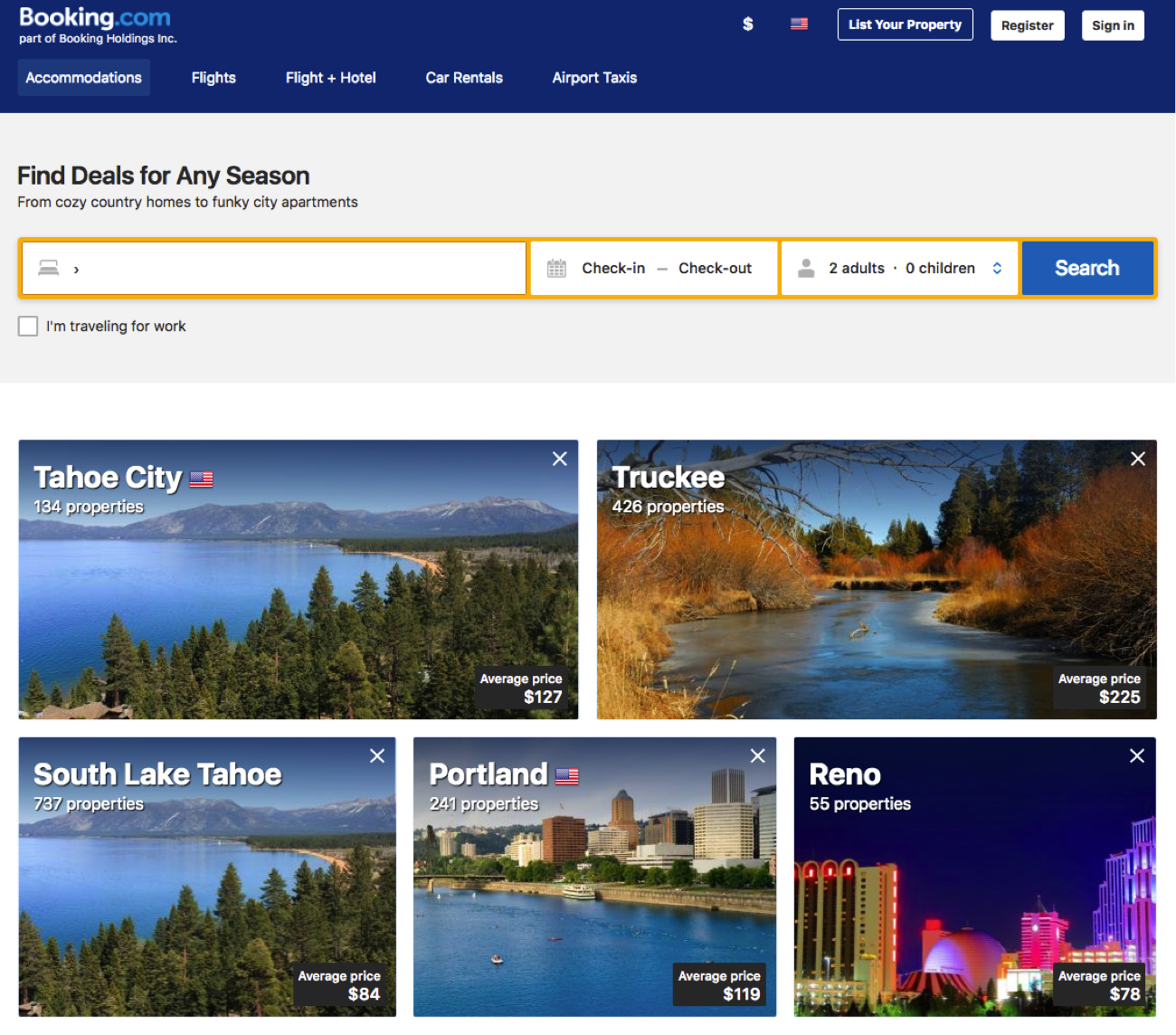The image size is (1176, 1035).
Task: Check the I'm traveling for work box
Action: [x=28, y=326]
